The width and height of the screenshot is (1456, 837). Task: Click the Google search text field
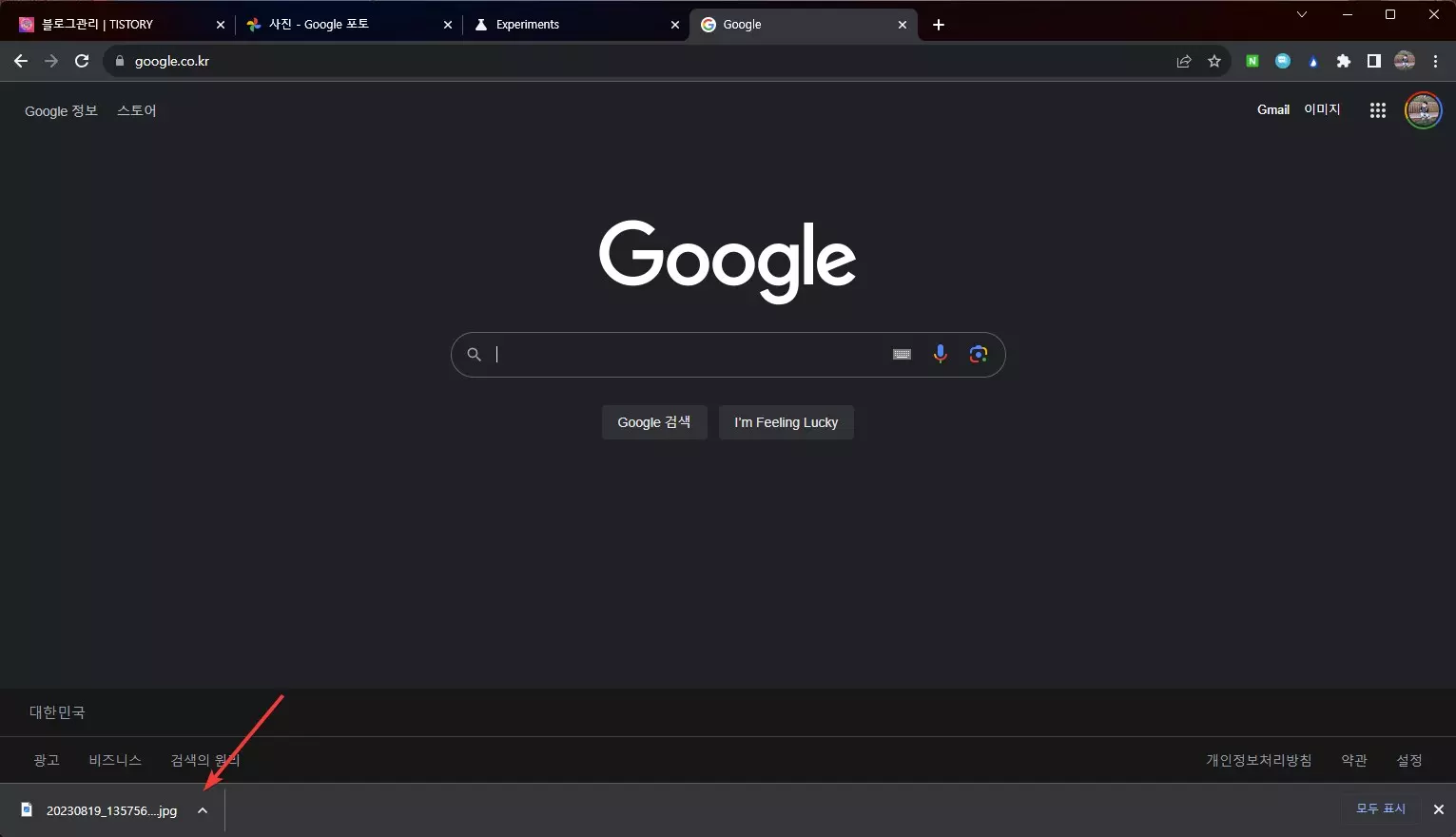[688, 355]
